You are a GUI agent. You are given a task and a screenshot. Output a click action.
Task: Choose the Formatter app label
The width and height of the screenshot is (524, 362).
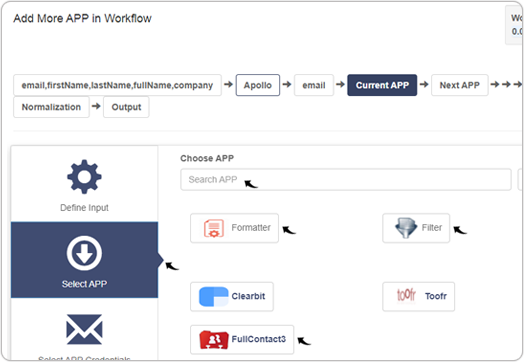click(251, 228)
